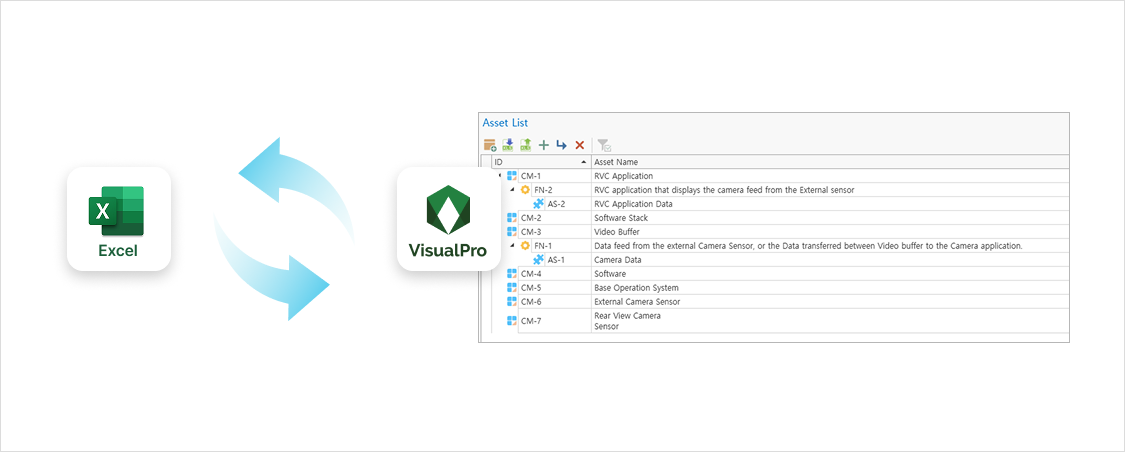Select the CM-3 row ID
This screenshot has width=1125, height=452.
[x=531, y=232]
